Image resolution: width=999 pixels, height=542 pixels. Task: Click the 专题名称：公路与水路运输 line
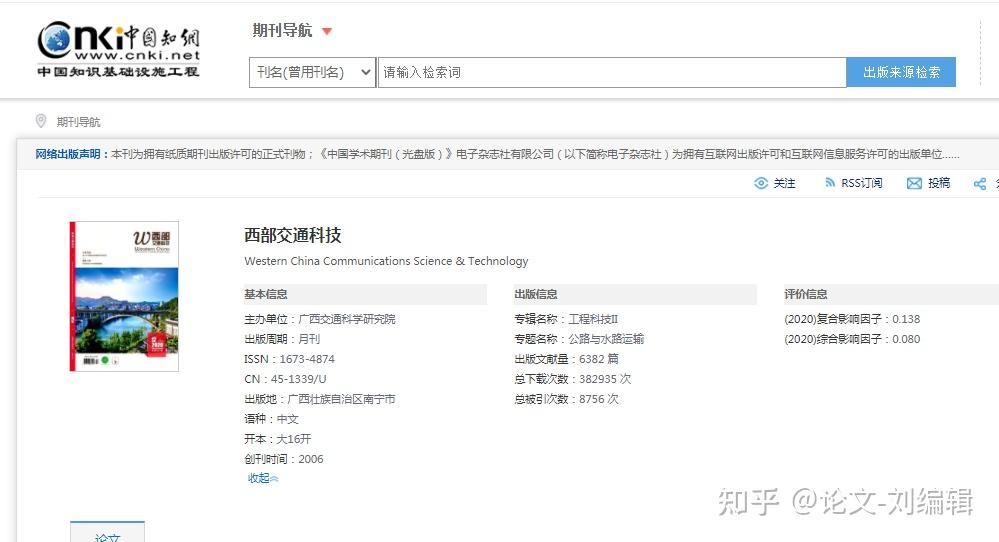pos(579,339)
